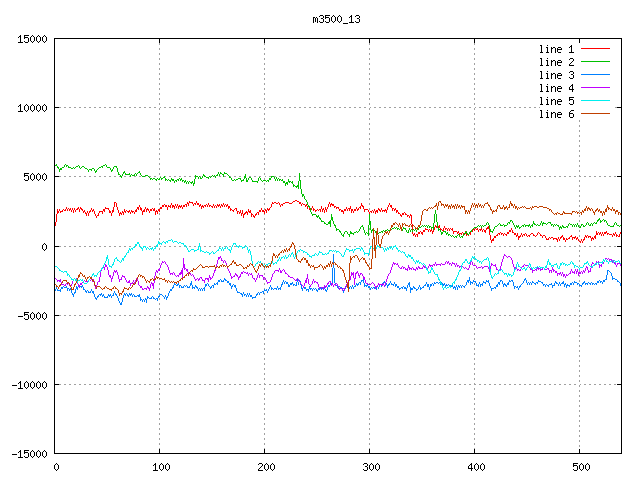This screenshot has height=480, width=640.
Task: Click the blue line 3 legend sample
Action: tap(594, 75)
